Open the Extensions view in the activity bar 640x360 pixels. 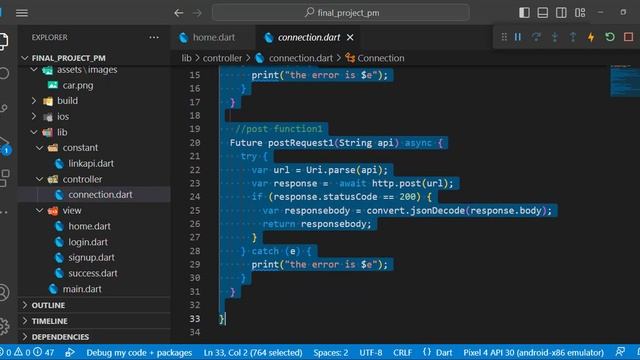(4, 178)
